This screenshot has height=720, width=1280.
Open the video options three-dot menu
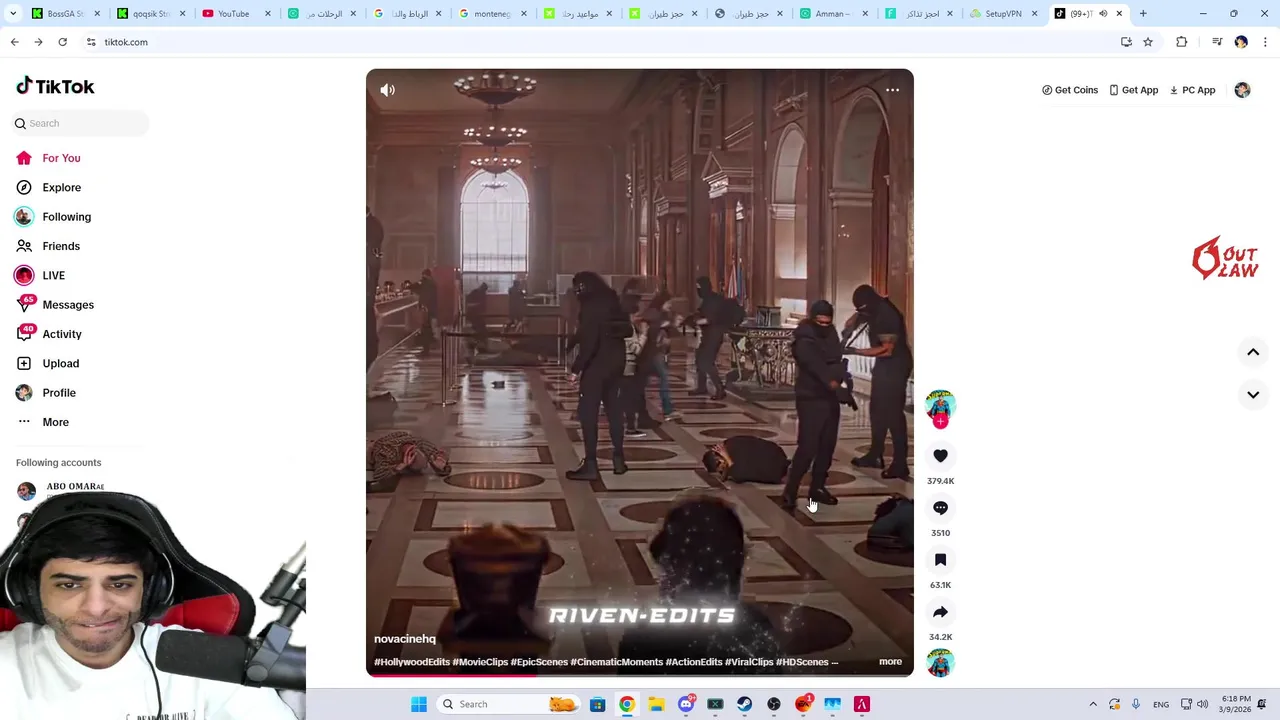pyautogui.click(x=892, y=90)
